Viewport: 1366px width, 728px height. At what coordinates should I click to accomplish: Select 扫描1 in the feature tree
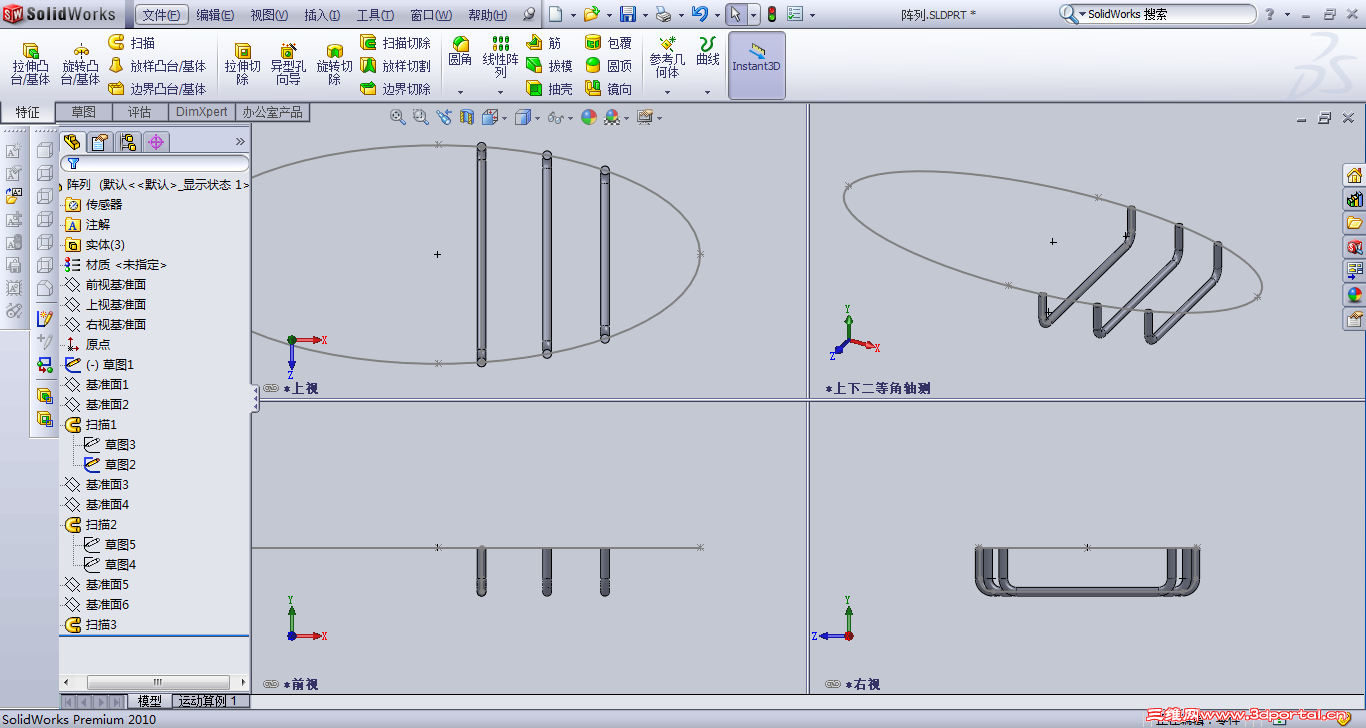tap(92, 425)
